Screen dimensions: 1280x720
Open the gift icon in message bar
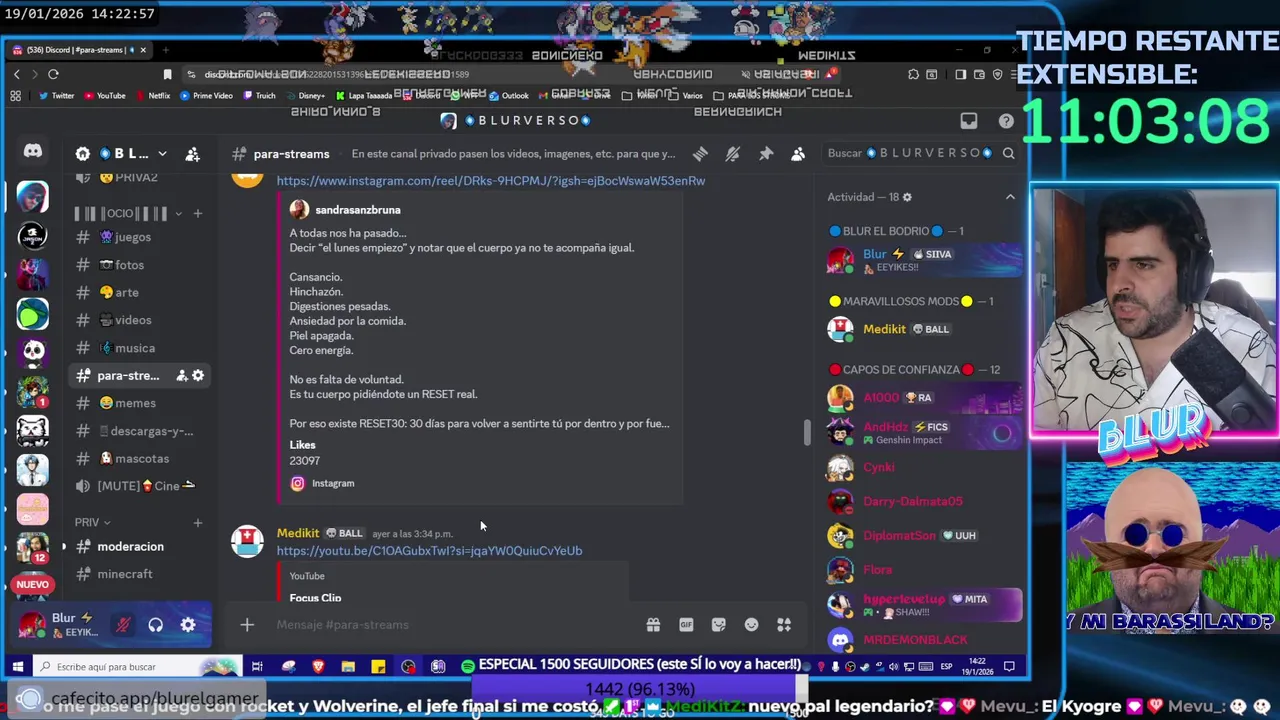click(x=653, y=625)
